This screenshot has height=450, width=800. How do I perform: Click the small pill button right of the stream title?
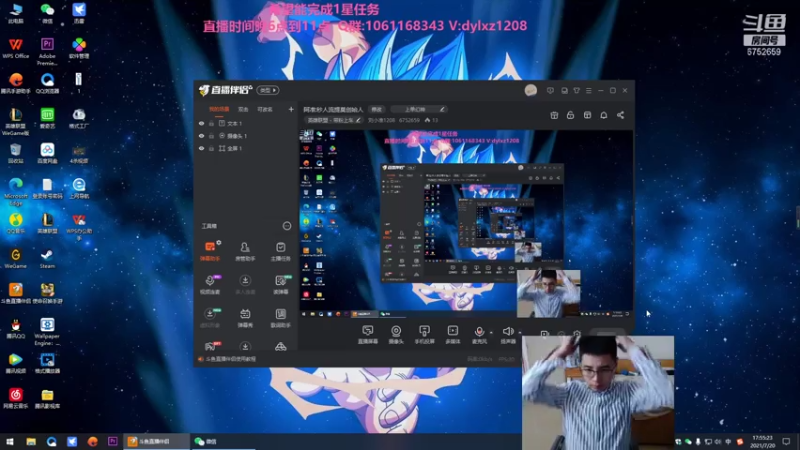377,110
